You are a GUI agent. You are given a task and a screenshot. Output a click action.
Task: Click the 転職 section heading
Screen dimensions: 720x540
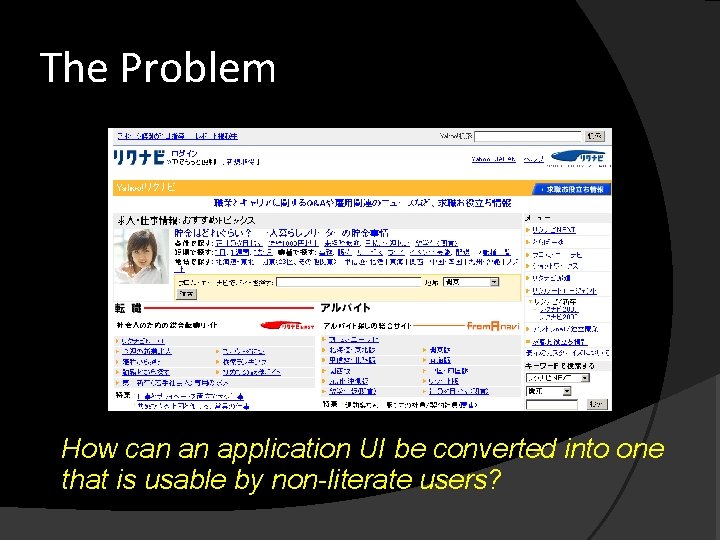point(128,308)
